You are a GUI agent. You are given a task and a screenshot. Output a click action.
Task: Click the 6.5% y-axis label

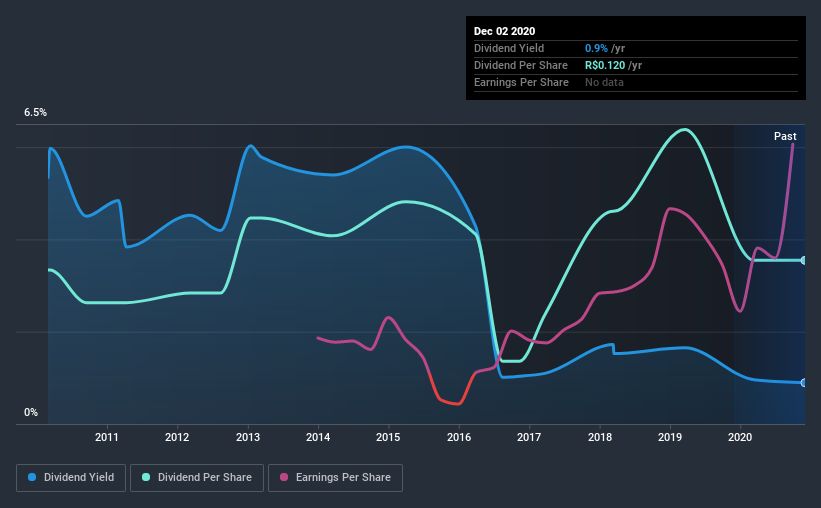(x=36, y=113)
